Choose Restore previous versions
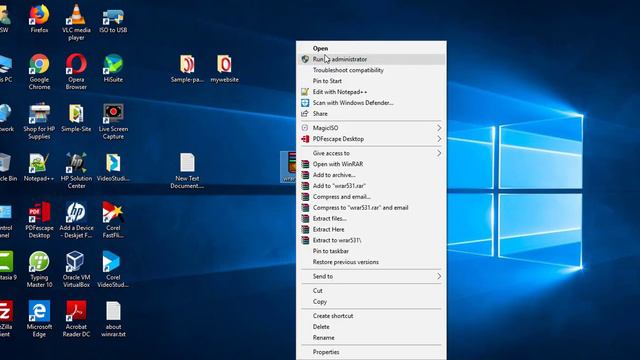The width and height of the screenshot is (640, 360). 371,262
